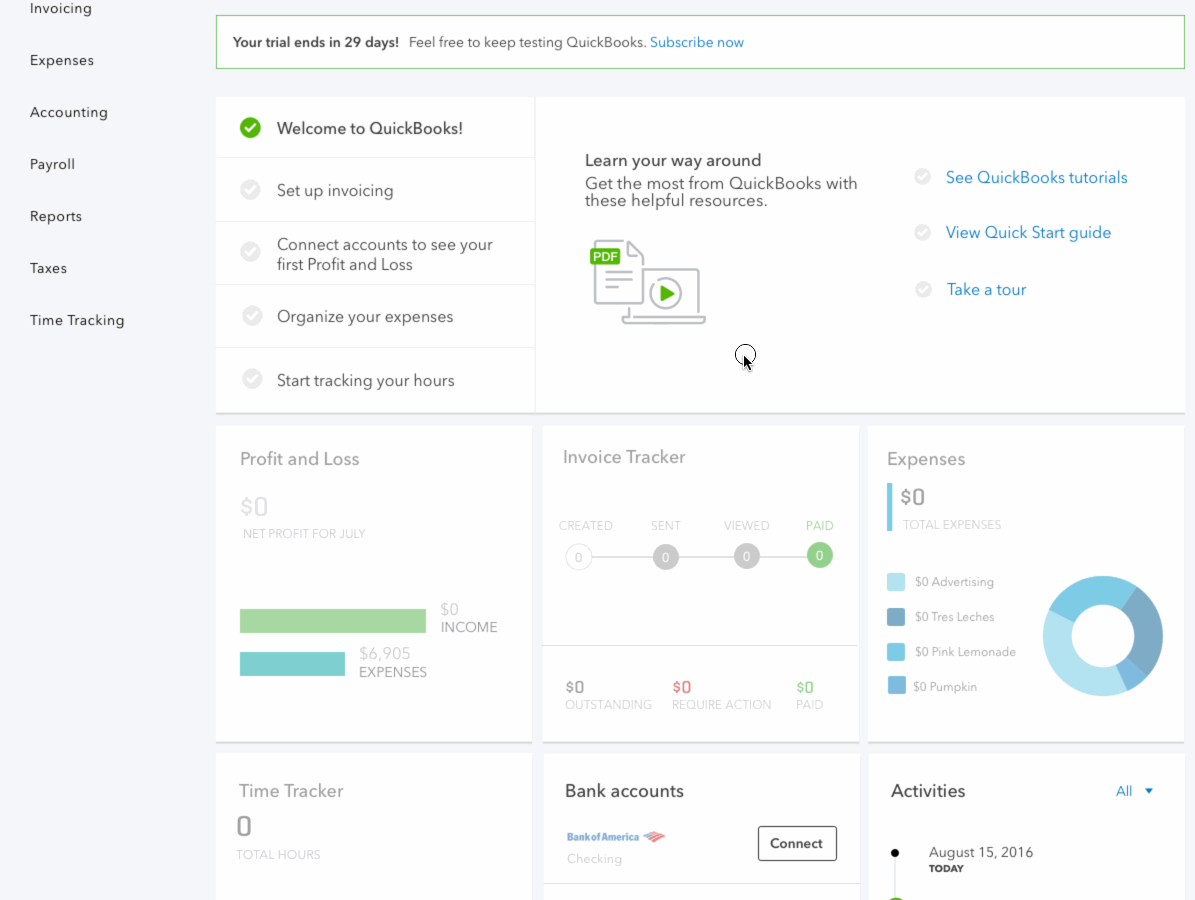Click the green Paid invoice stage circle

pyautogui.click(x=819, y=556)
